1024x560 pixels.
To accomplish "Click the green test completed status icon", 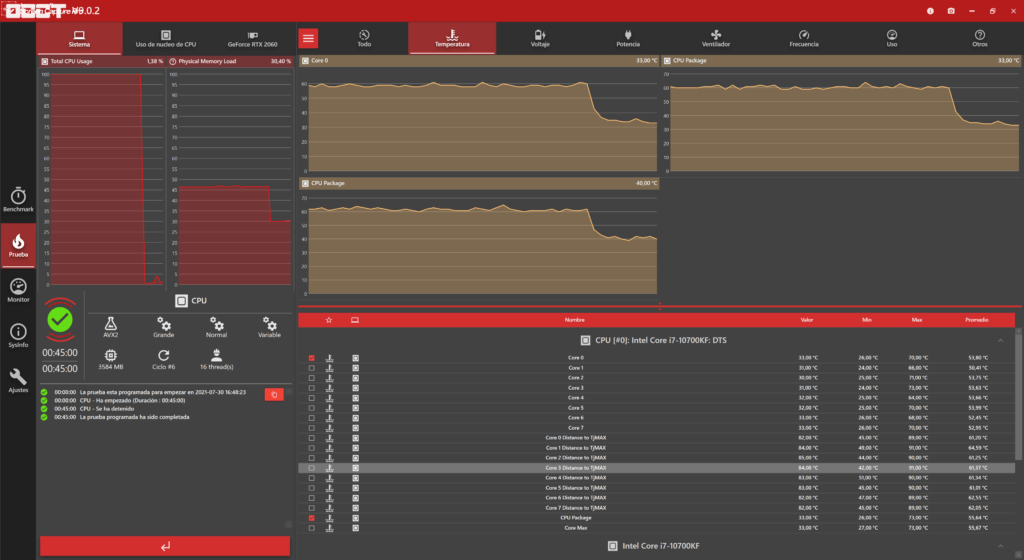I will point(60,320).
